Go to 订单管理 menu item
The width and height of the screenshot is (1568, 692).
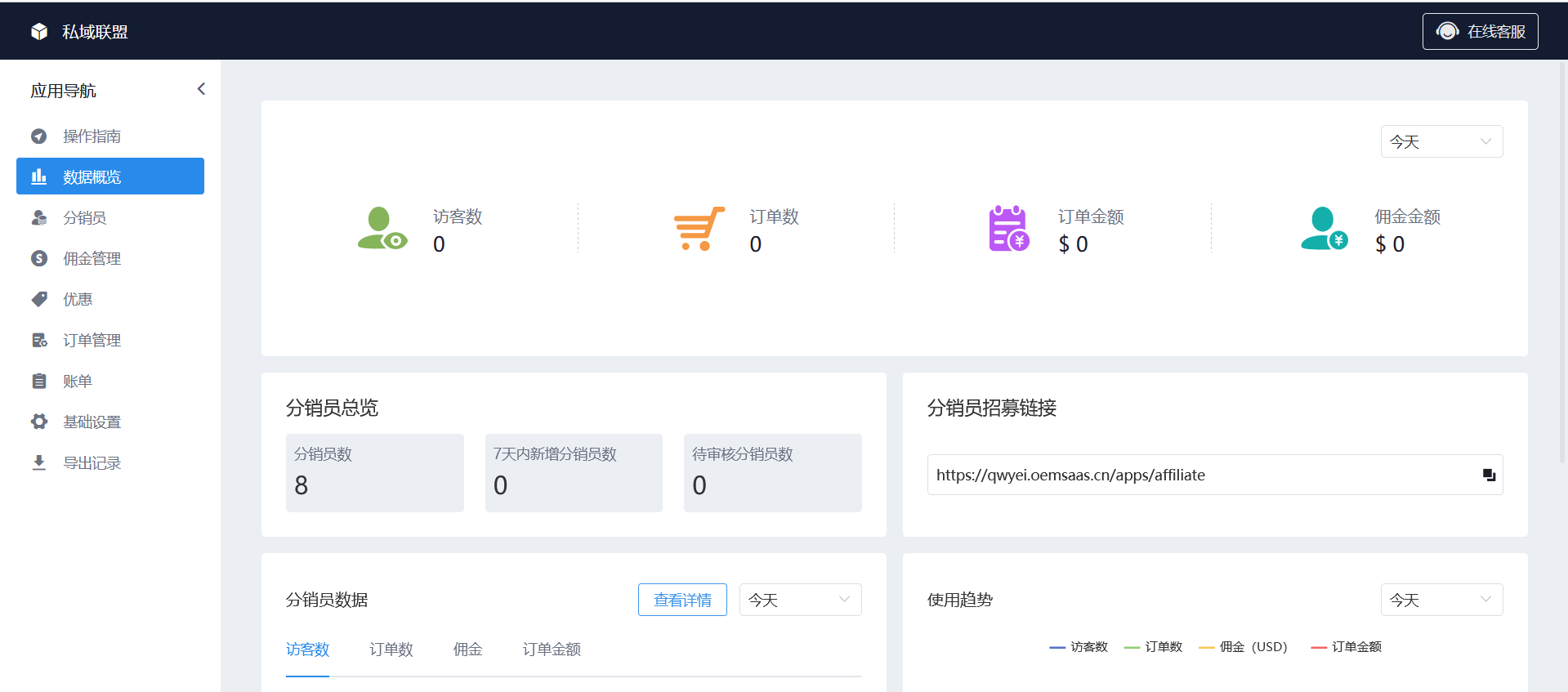click(110, 340)
